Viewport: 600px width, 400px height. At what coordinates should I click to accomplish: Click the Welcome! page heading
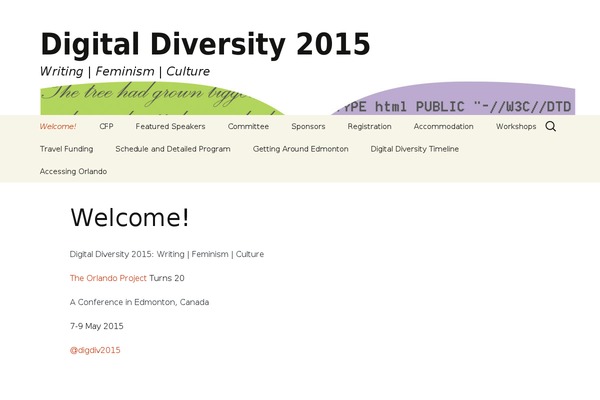tap(130, 217)
